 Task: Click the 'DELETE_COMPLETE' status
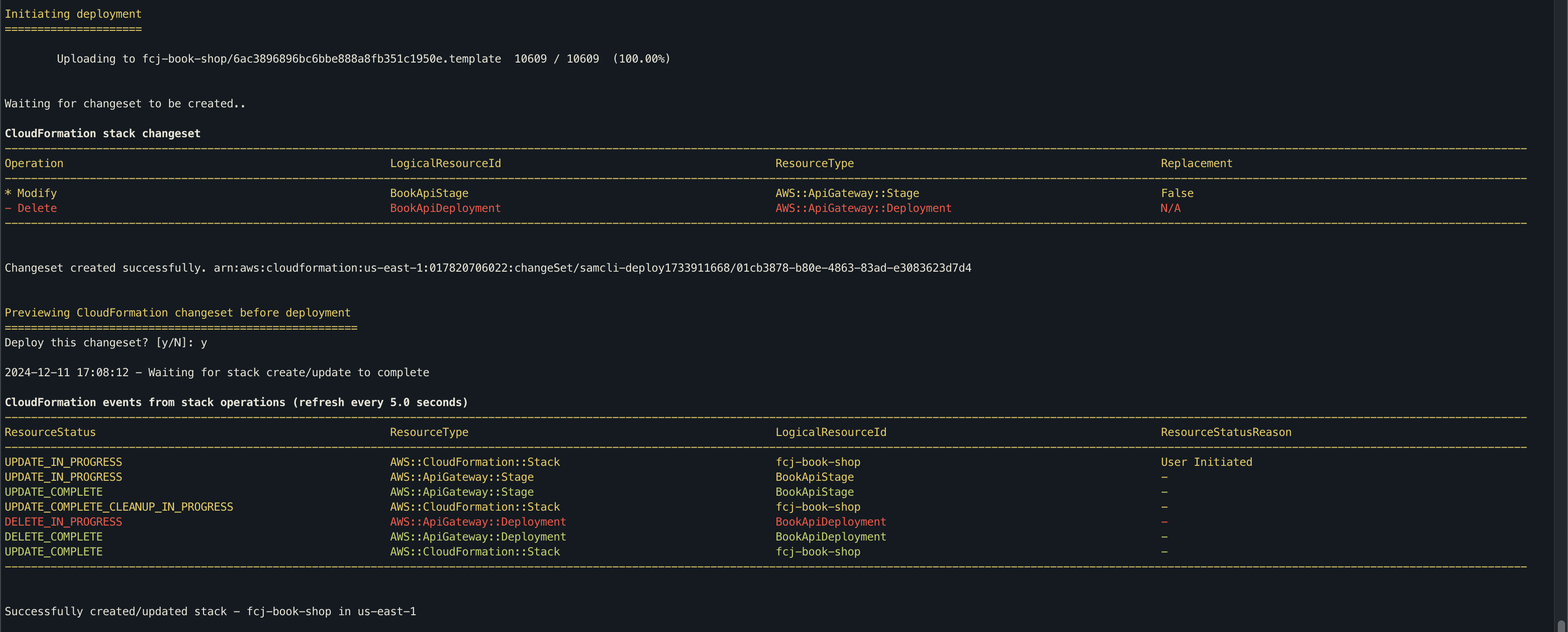click(x=54, y=536)
